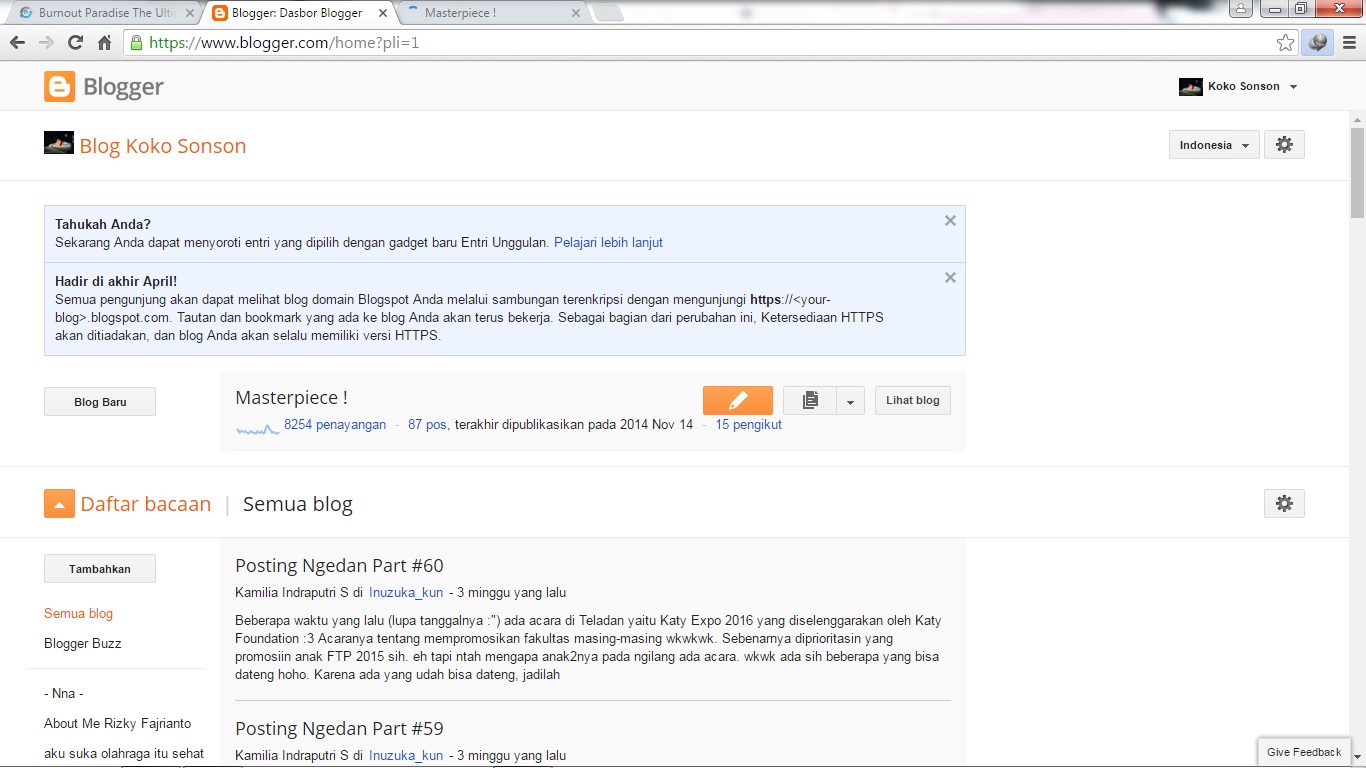Open the 87 pos link
The width and height of the screenshot is (1366, 768).
point(427,424)
